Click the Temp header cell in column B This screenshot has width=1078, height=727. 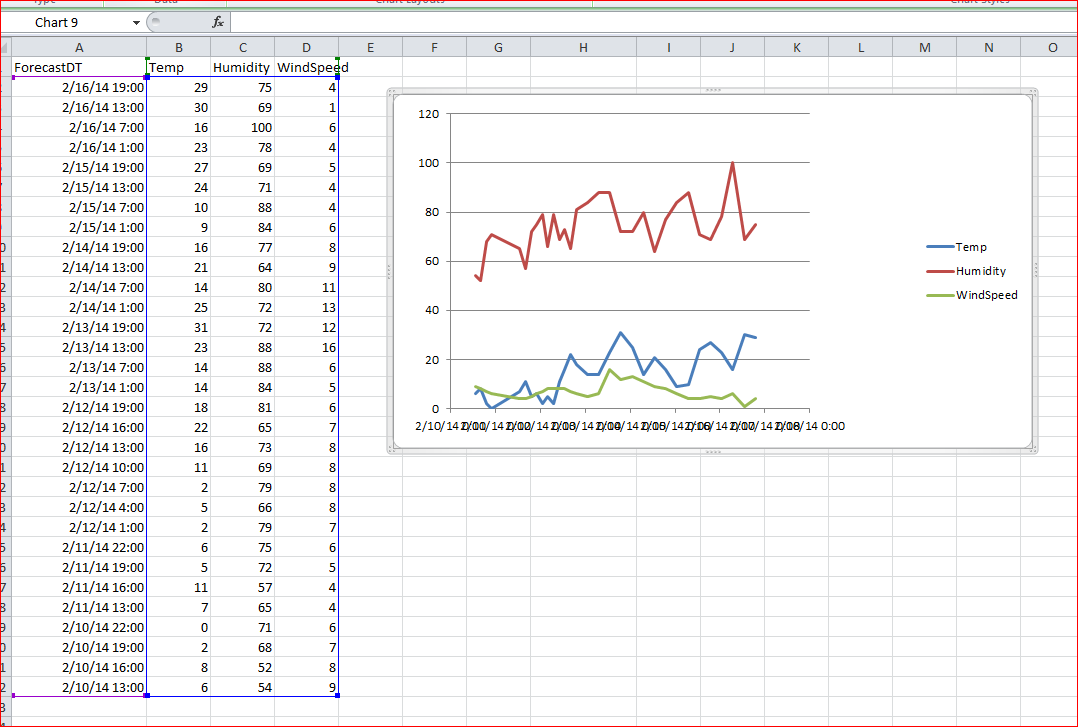(179, 67)
